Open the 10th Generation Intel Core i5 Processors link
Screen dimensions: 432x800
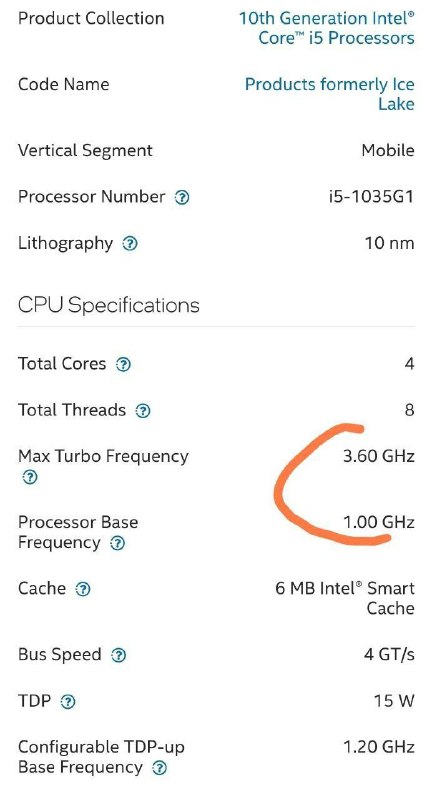point(327,28)
